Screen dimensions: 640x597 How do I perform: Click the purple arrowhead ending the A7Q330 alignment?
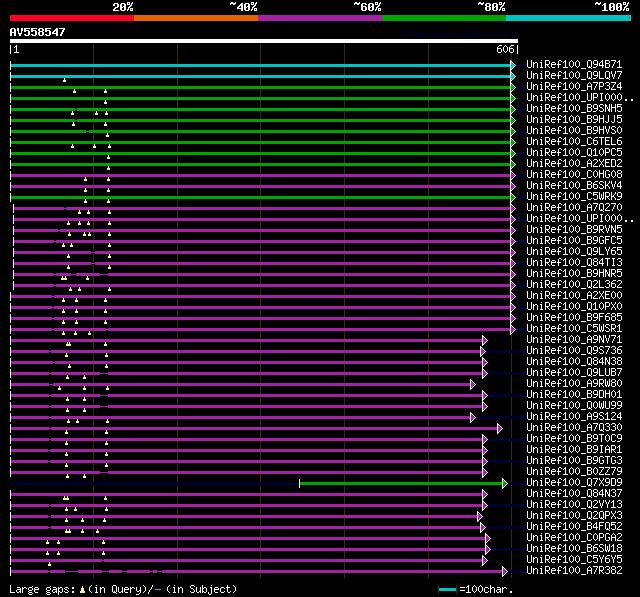tap(500, 428)
